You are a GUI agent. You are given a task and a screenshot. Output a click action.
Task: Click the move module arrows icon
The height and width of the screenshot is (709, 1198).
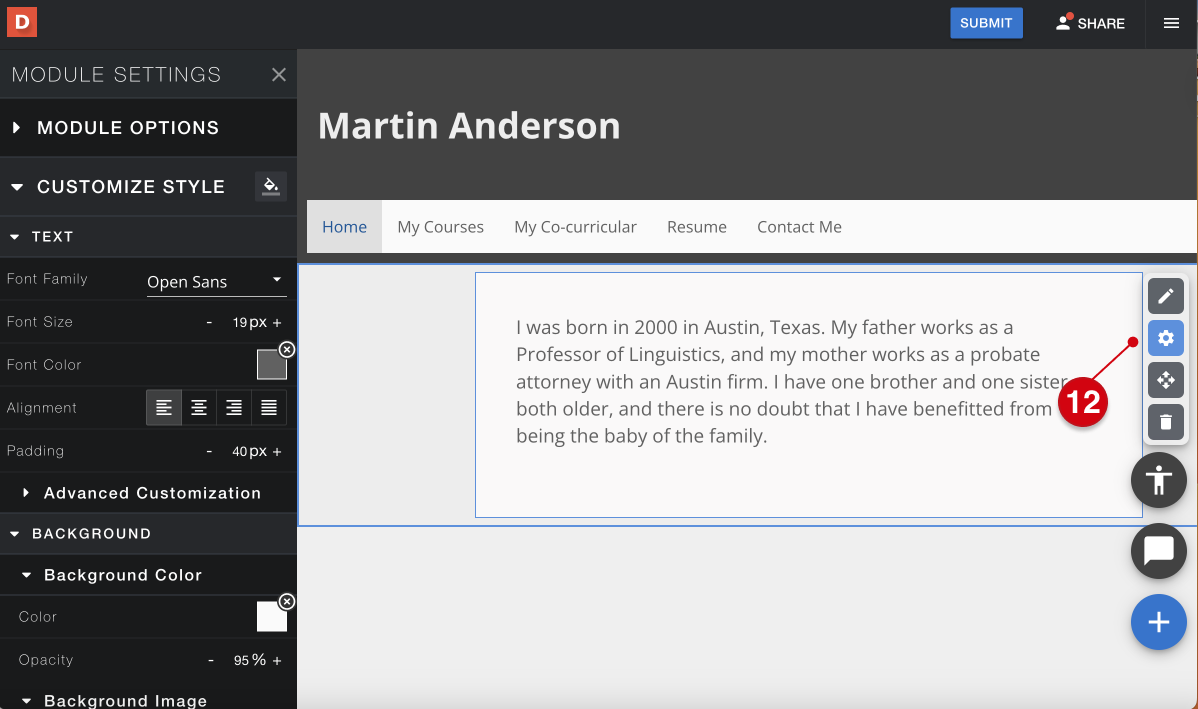point(1165,380)
